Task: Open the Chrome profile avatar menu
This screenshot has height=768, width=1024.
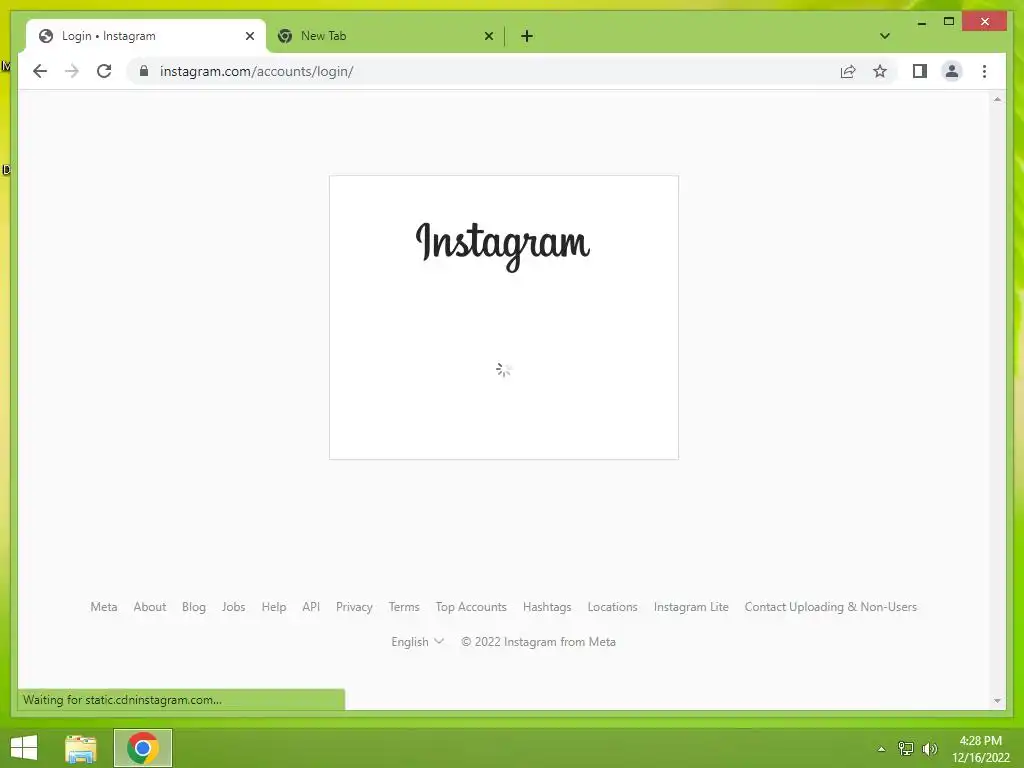Action: tap(952, 71)
